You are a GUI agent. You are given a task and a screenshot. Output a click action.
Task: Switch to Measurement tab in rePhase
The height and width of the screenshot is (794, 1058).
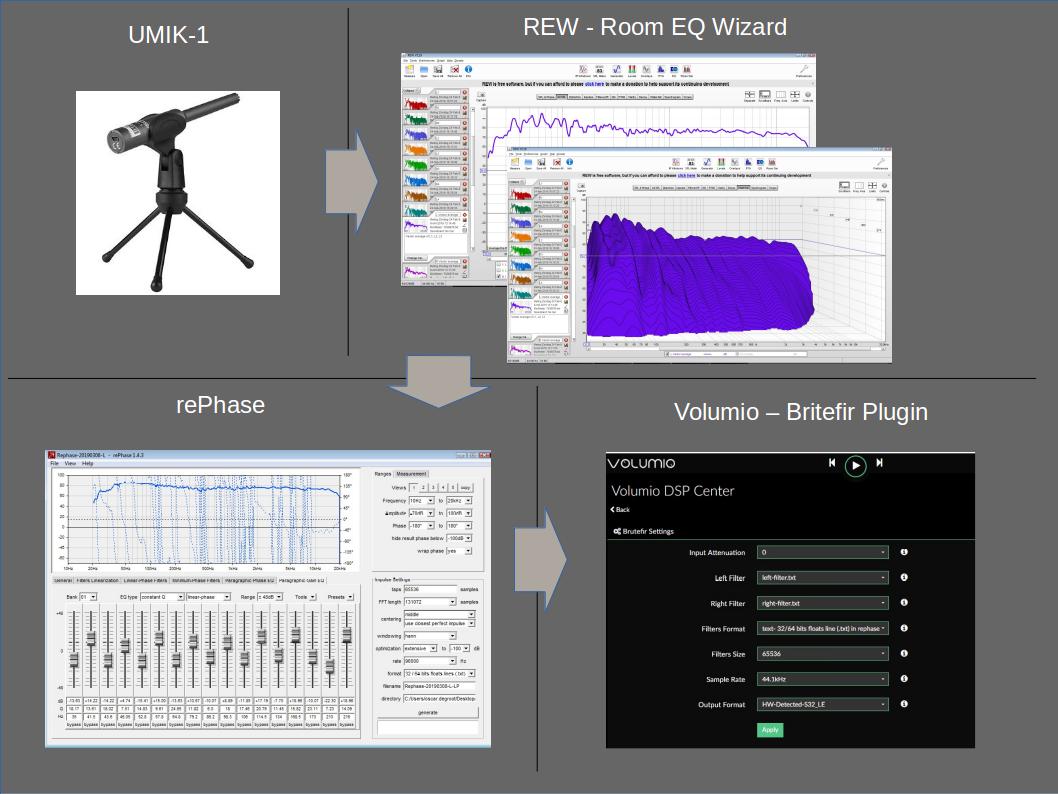point(411,474)
